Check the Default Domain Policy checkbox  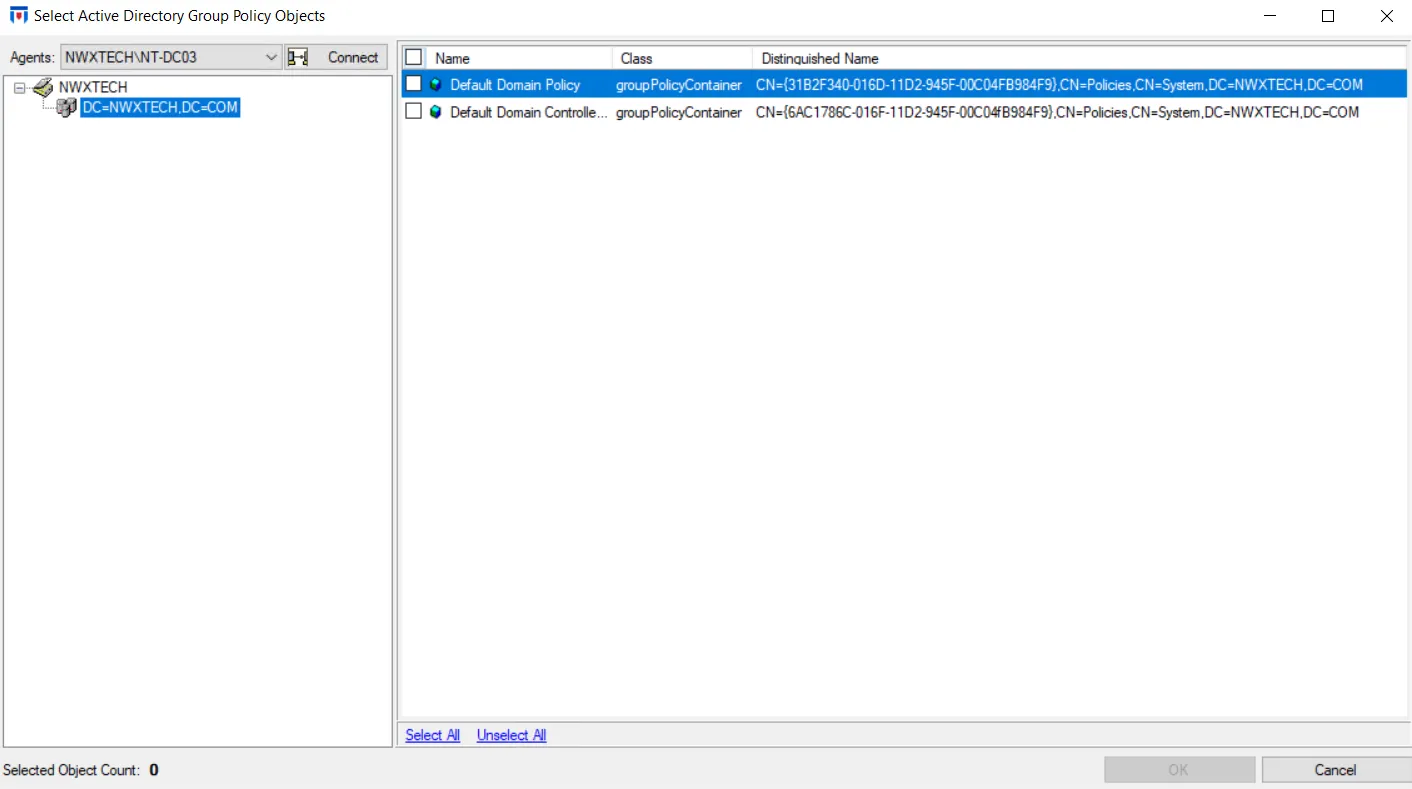(414, 85)
